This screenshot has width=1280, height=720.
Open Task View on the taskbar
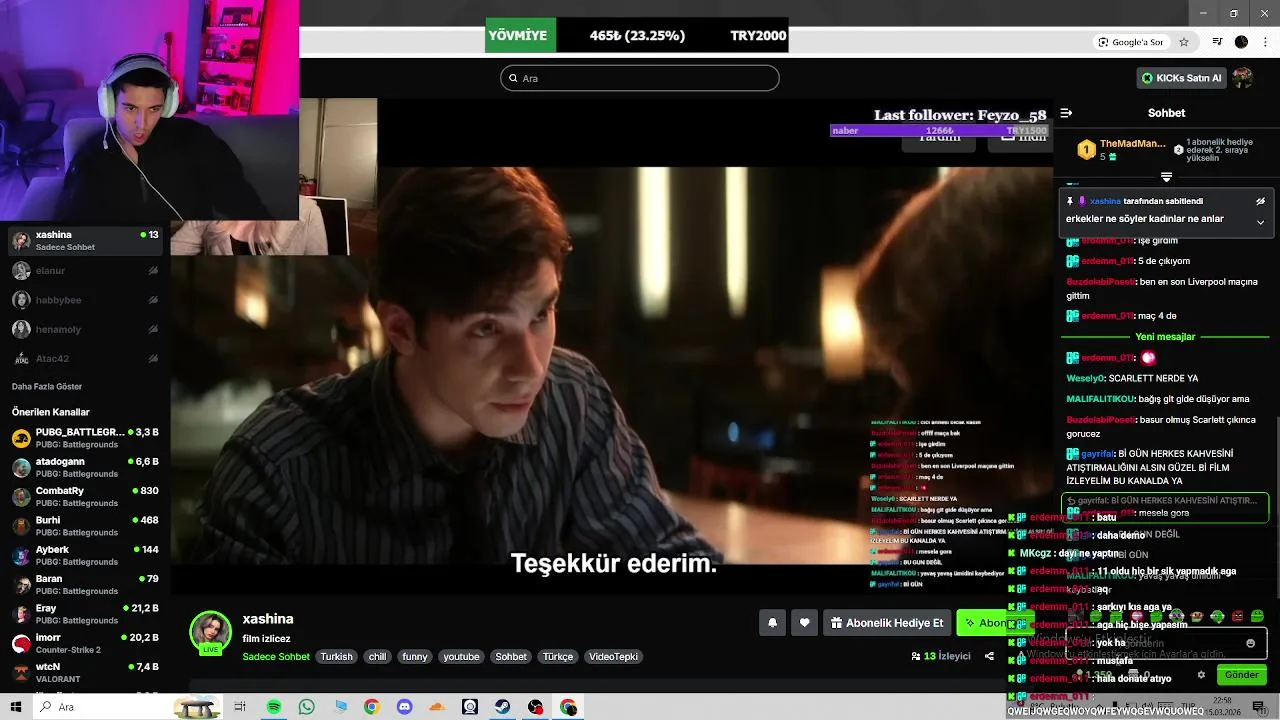(240, 707)
